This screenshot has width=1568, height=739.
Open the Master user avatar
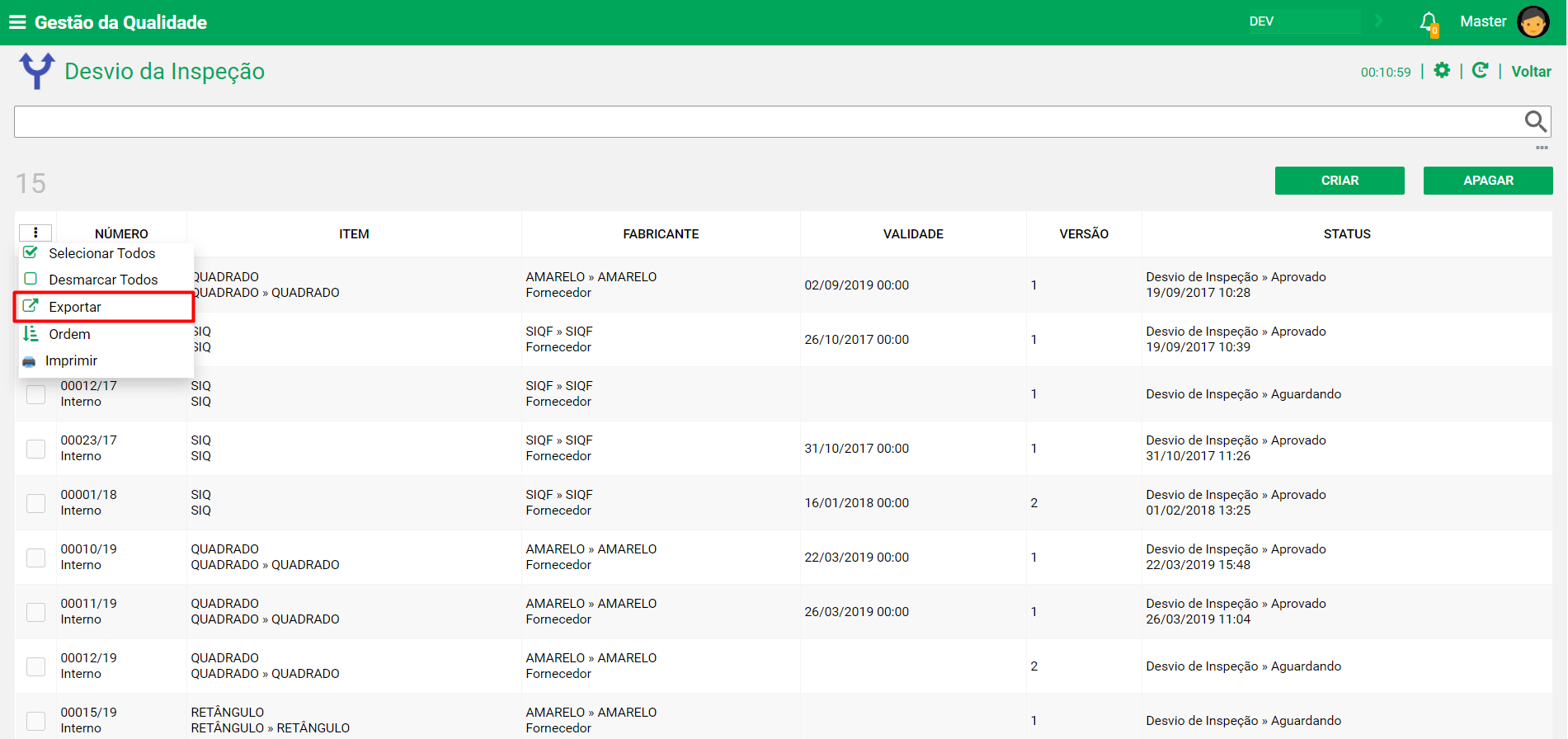point(1533,22)
